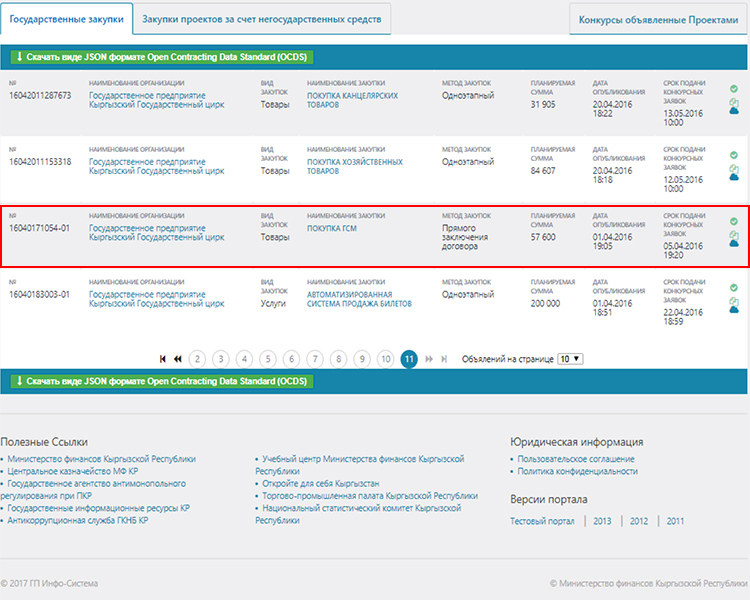Go to previous page with double-left arrow
Screen dimensions: 750x600
pyautogui.click(x=178, y=359)
